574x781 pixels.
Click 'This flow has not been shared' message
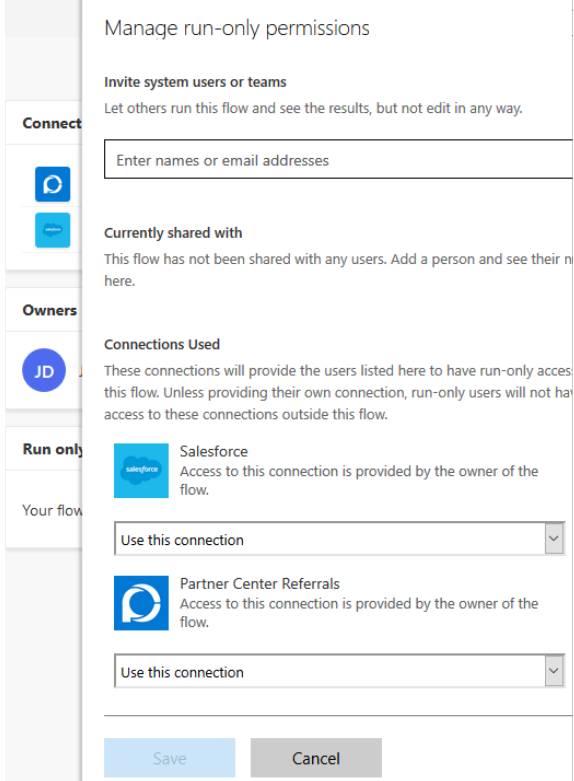pyautogui.click(x=338, y=269)
